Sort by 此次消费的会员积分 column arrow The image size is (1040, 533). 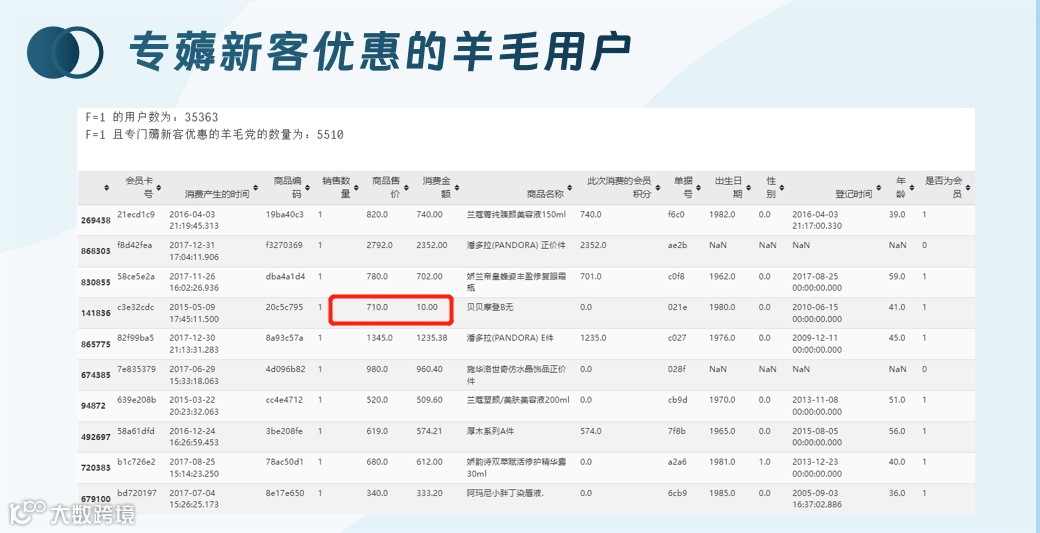click(x=658, y=188)
